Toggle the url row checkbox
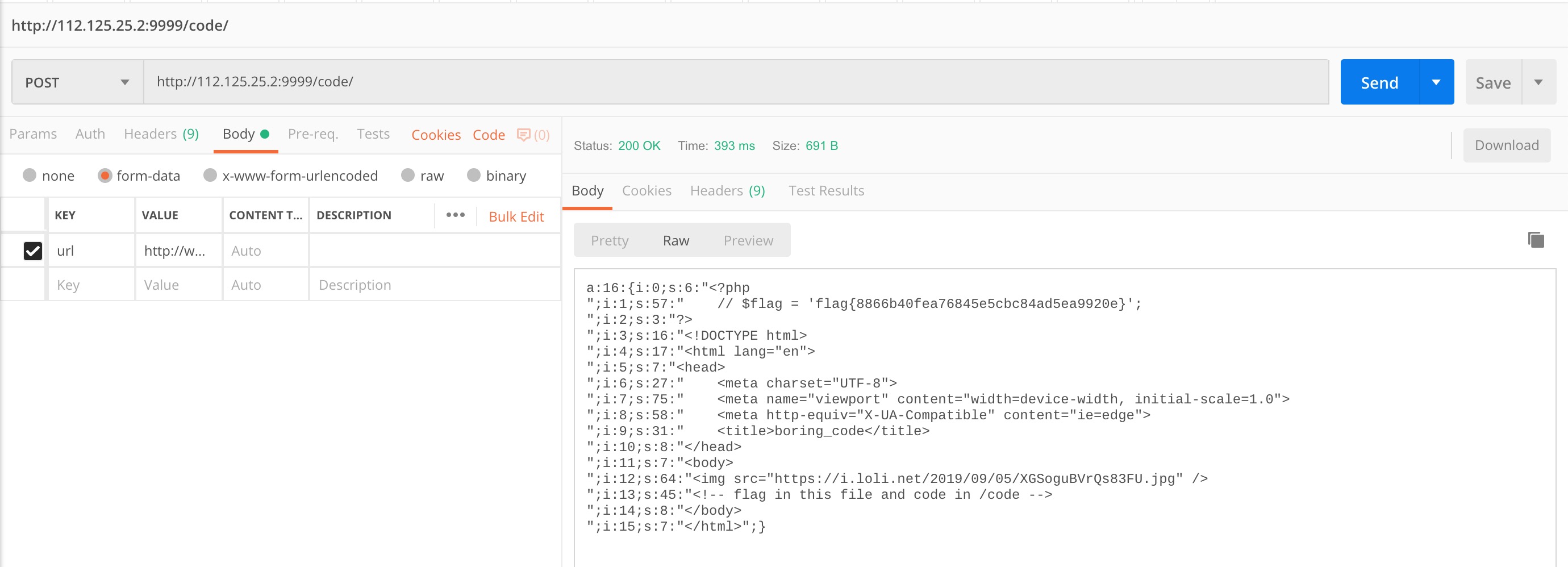This screenshot has height=567, width=1568. click(x=33, y=251)
